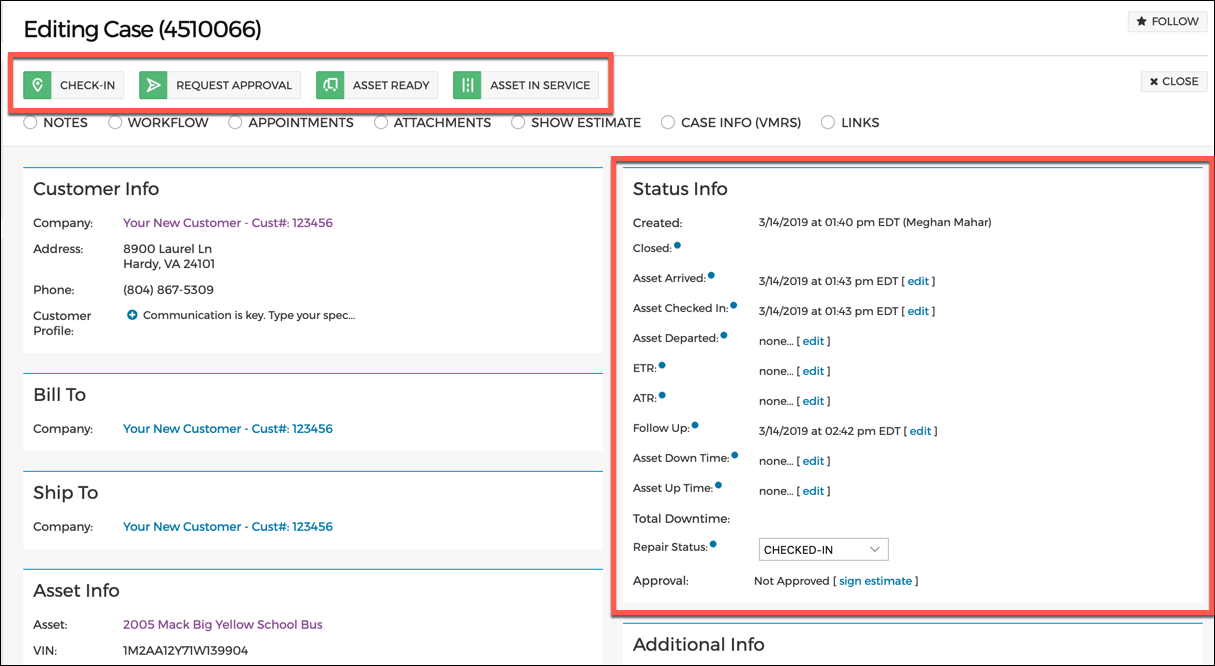Select the Check-In pin icon

pyautogui.click(x=38, y=85)
